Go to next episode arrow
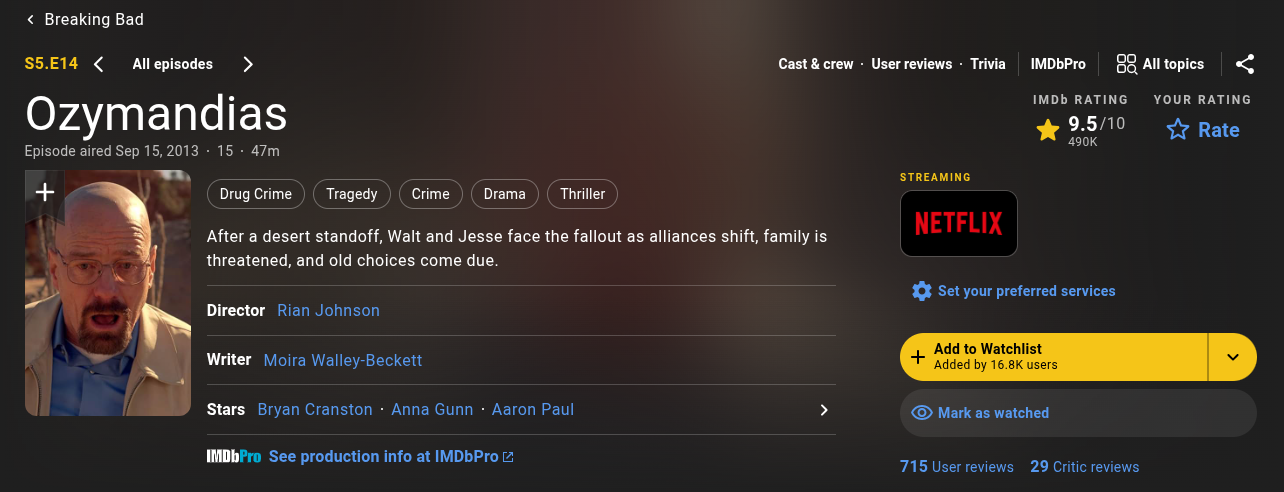Image resolution: width=1284 pixels, height=492 pixels. coord(248,64)
